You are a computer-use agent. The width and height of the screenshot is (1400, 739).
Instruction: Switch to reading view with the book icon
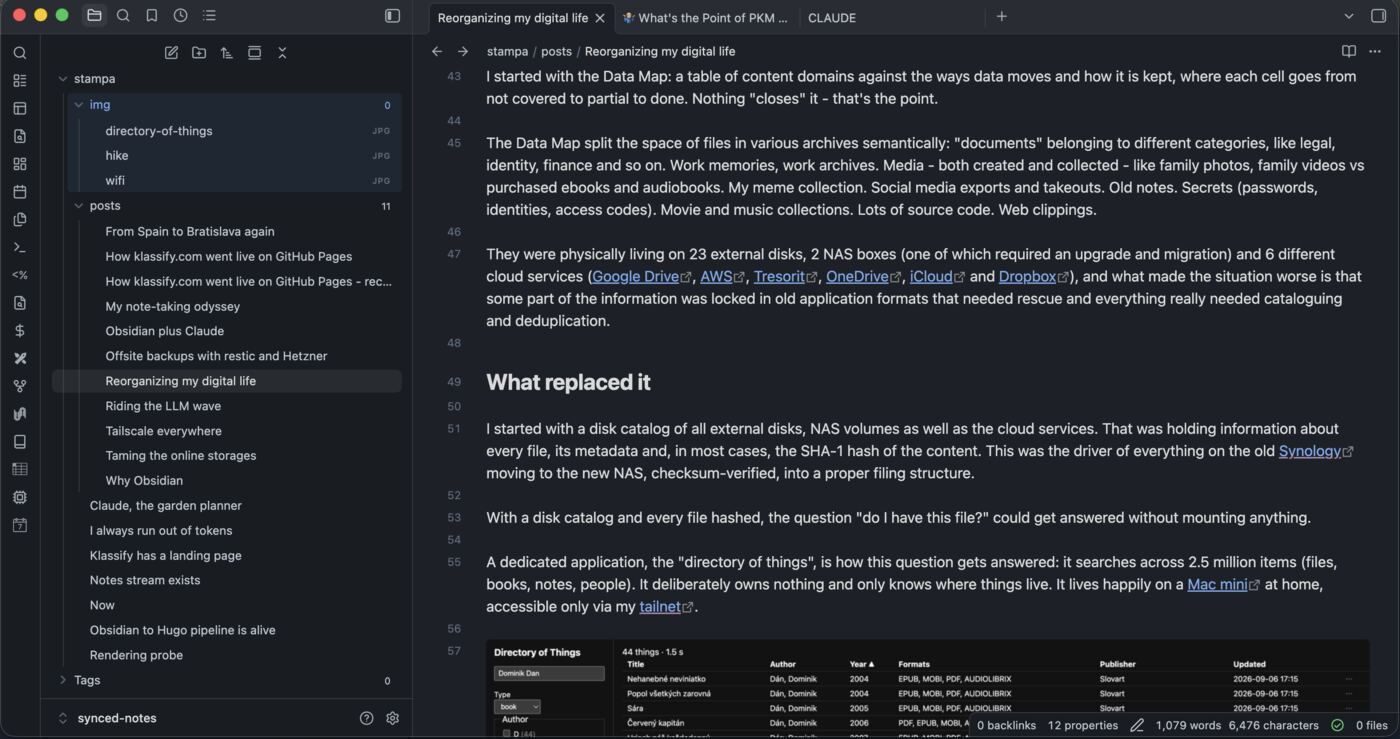(x=1348, y=51)
